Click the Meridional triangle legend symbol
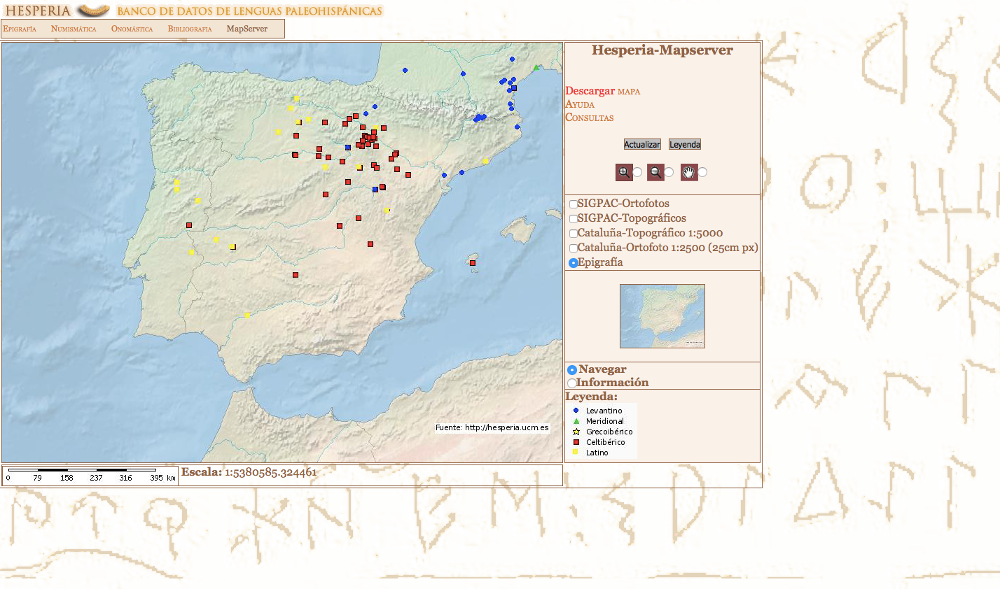Image resolution: width=1000 pixels, height=589 pixels. click(x=576, y=421)
